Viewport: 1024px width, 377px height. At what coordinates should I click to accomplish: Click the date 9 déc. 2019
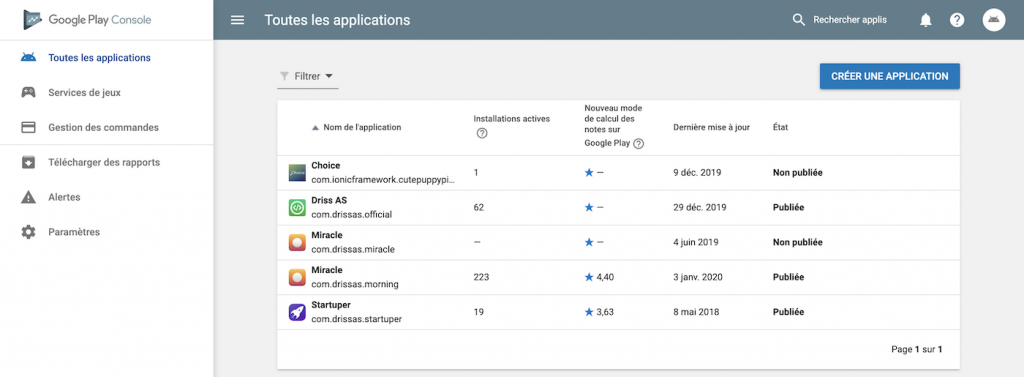tap(697, 173)
